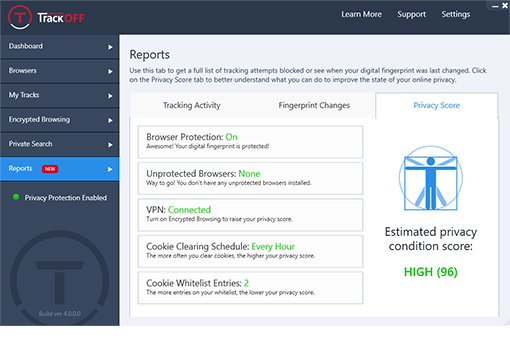Open the Support page

click(411, 14)
